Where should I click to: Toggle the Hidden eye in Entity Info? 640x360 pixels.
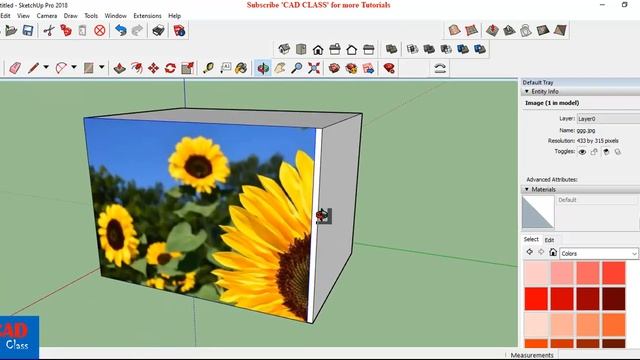[582, 152]
